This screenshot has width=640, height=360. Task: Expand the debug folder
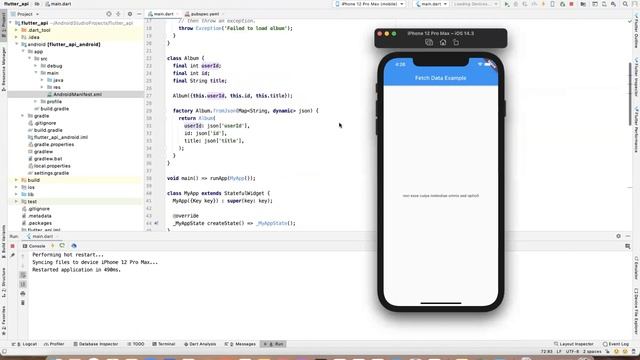pyautogui.click(x=36, y=66)
